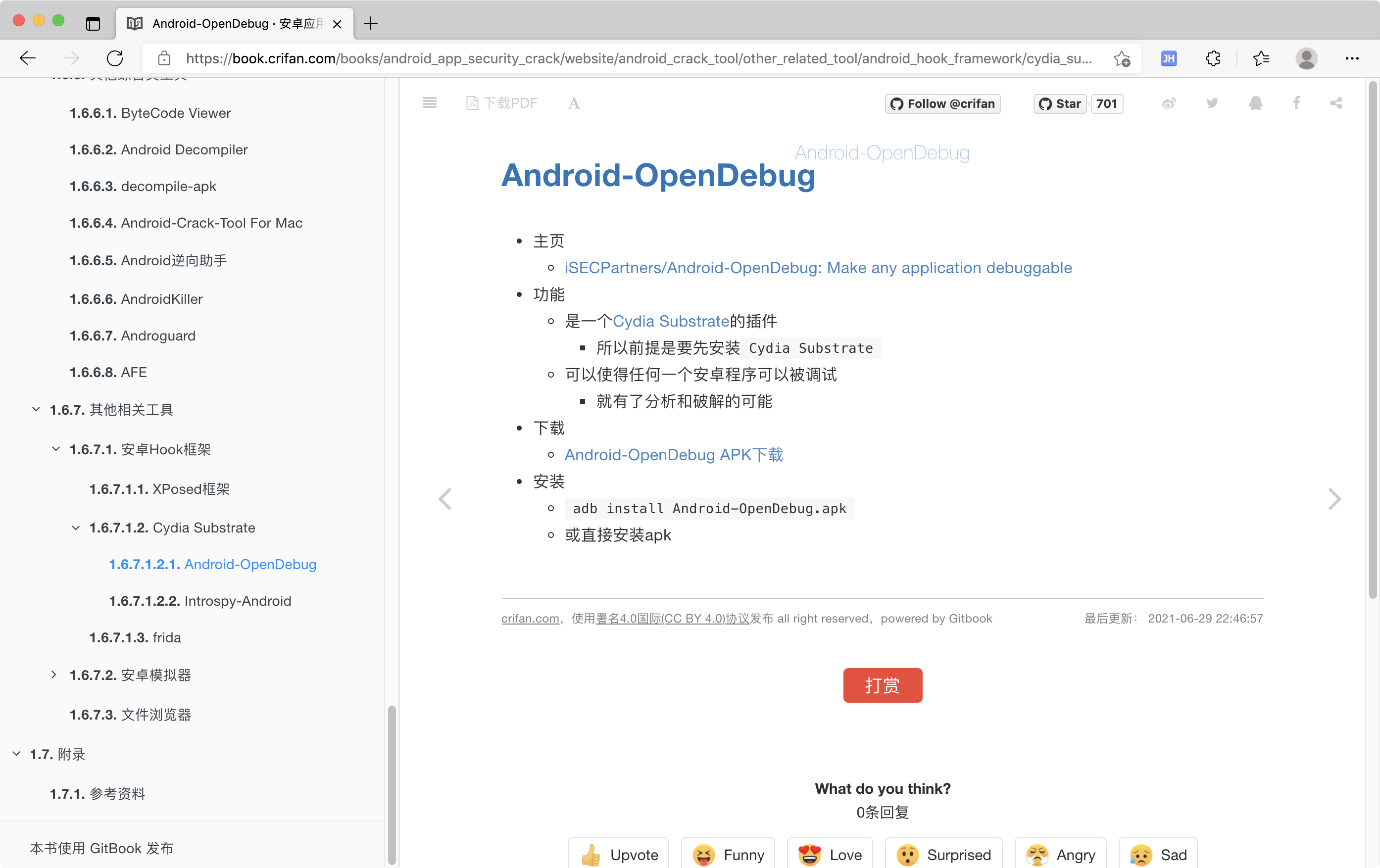Open the share options icon
The width and height of the screenshot is (1380, 868).
click(1336, 103)
